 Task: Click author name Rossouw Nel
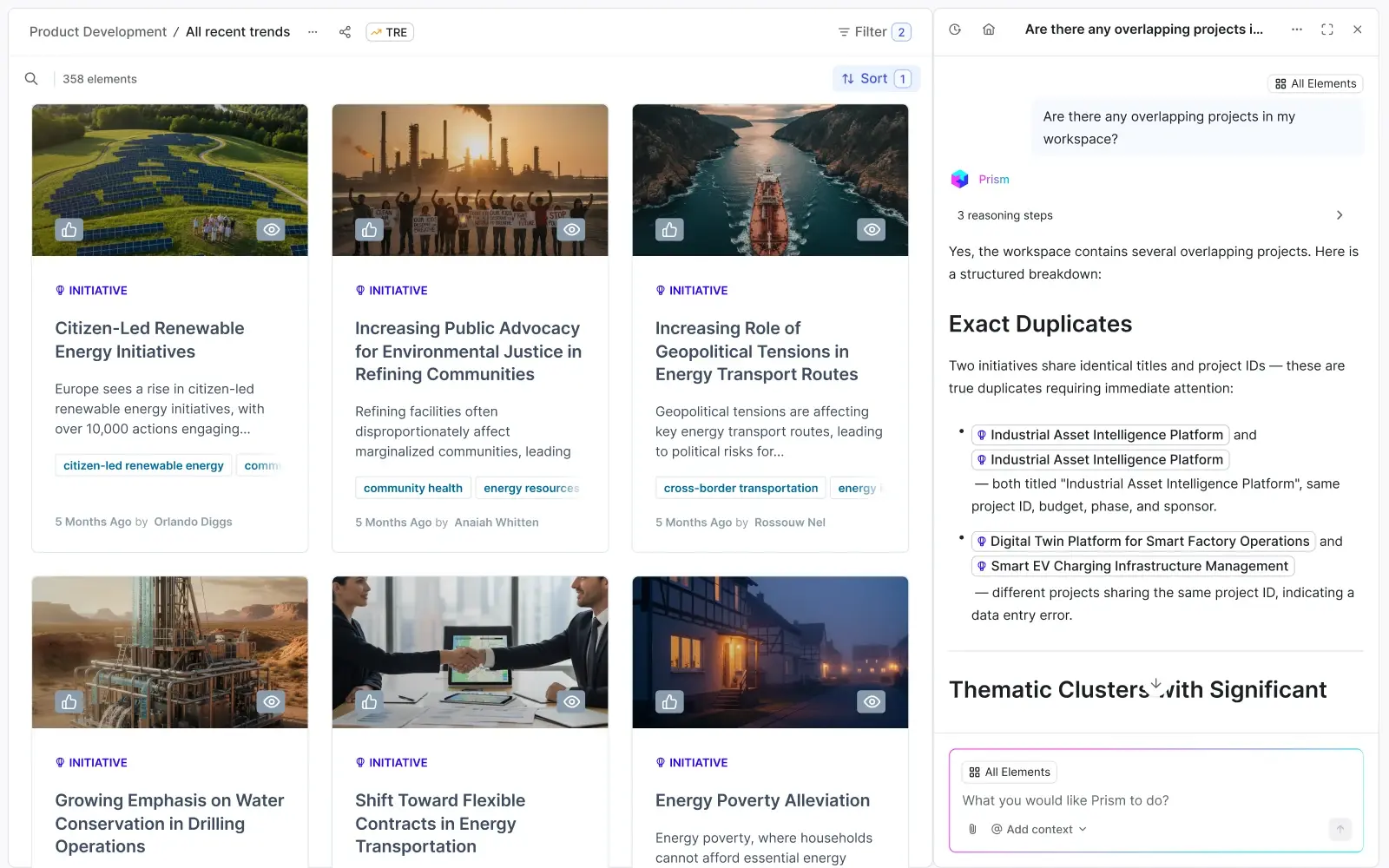790,523
